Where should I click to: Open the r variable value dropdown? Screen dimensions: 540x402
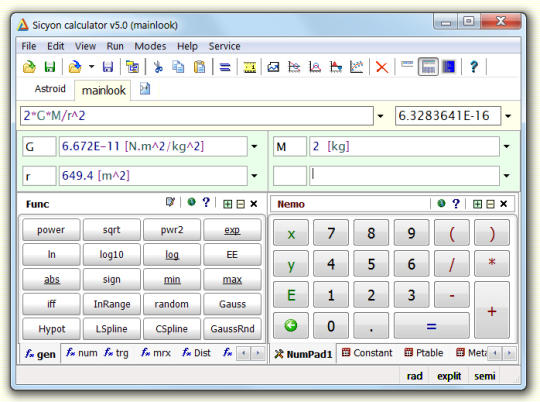tap(254, 176)
